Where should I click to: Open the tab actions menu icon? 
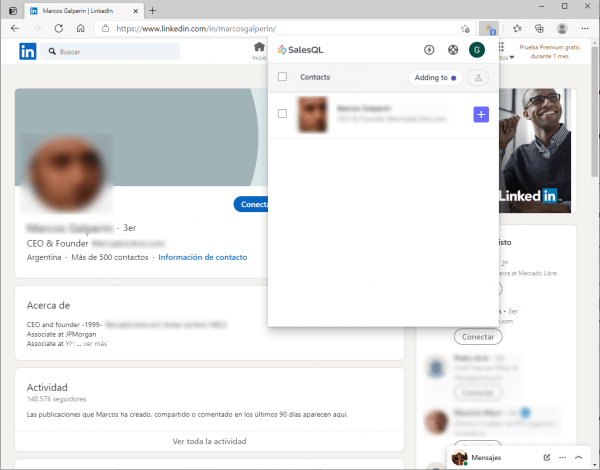(13, 11)
